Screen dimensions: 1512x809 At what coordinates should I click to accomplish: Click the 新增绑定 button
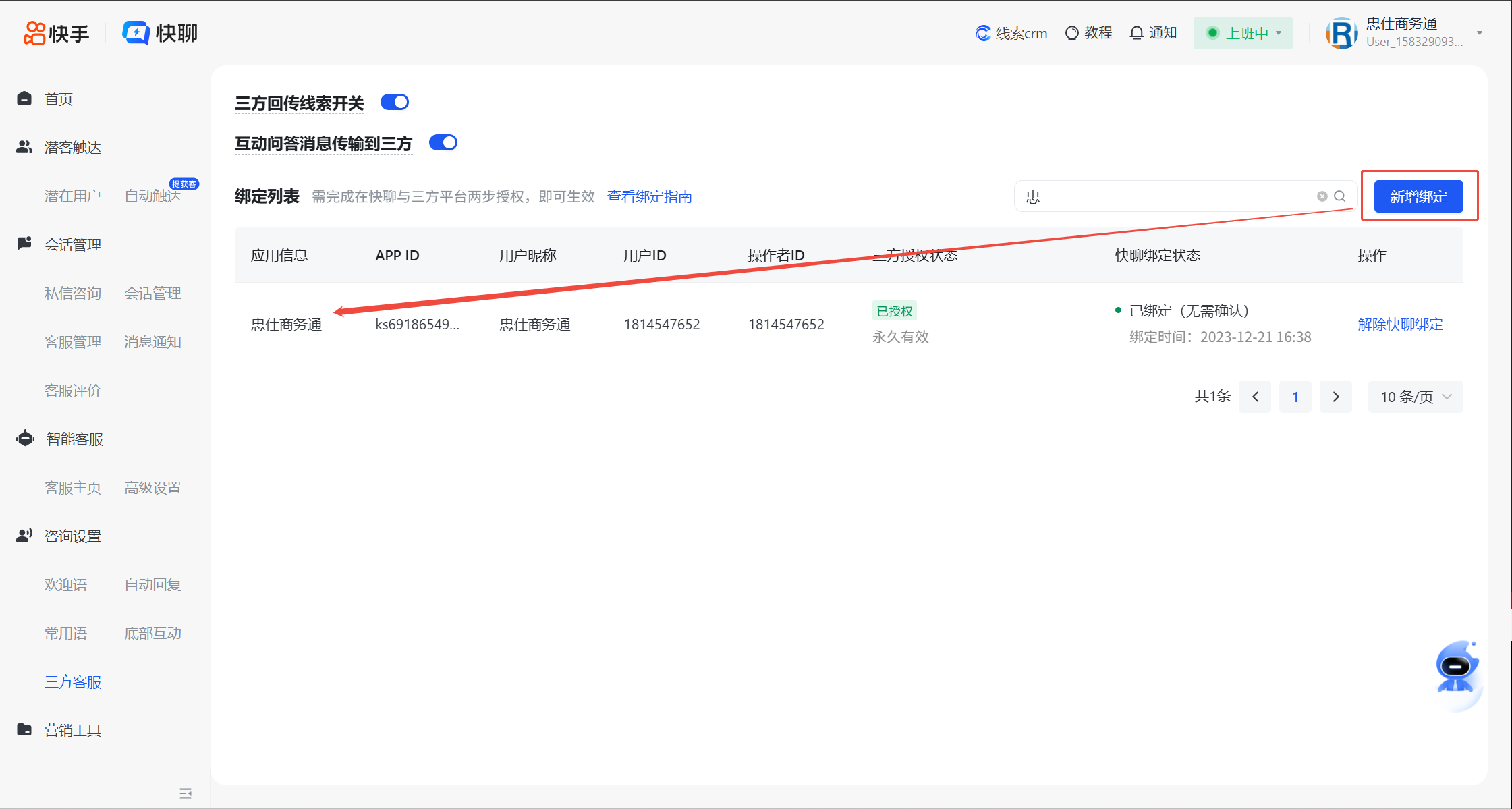tap(1418, 196)
